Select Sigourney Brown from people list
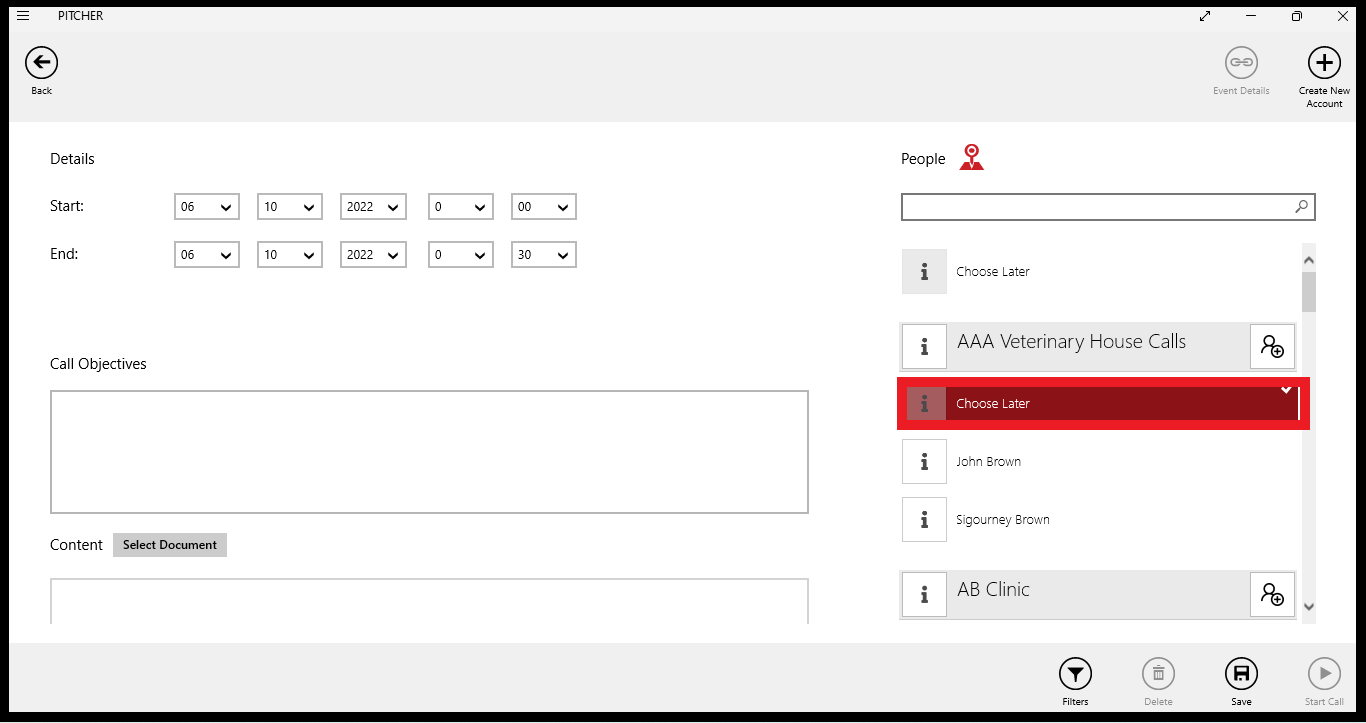Image resolution: width=1366 pixels, height=723 pixels. coord(1003,520)
